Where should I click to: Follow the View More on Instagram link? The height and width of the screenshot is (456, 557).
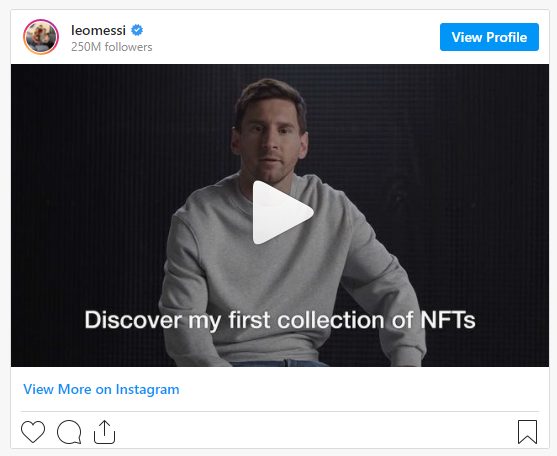(101, 389)
